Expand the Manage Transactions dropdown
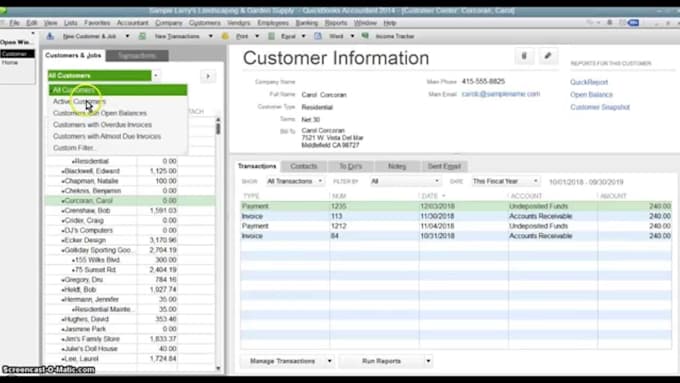 click(287, 361)
